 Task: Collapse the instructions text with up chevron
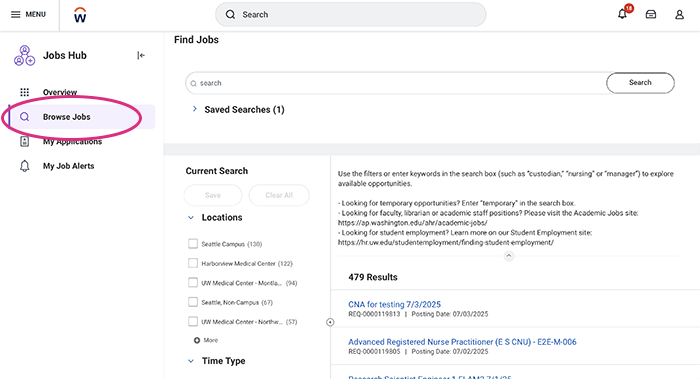click(509, 256)
